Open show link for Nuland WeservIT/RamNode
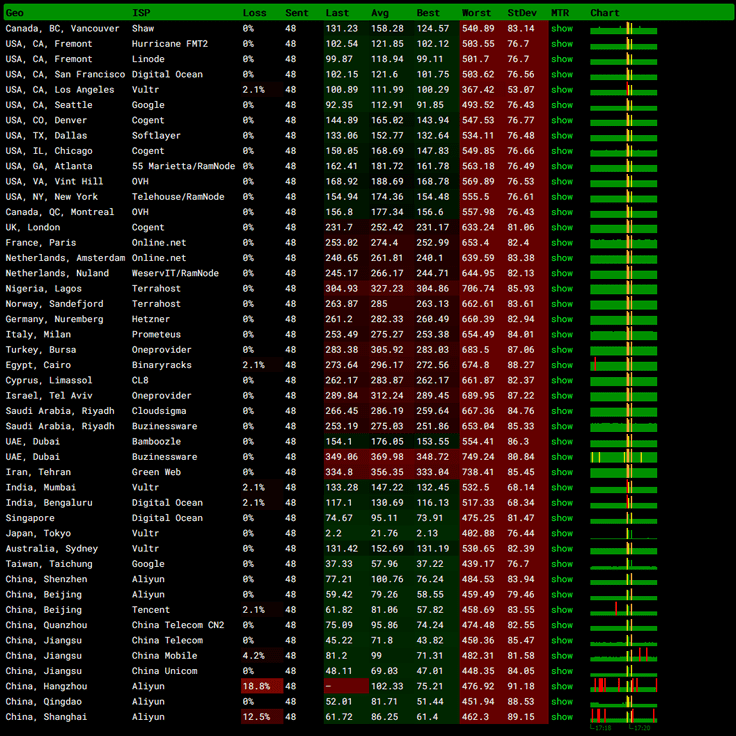The image size is (736, 736). coord(562,273)
